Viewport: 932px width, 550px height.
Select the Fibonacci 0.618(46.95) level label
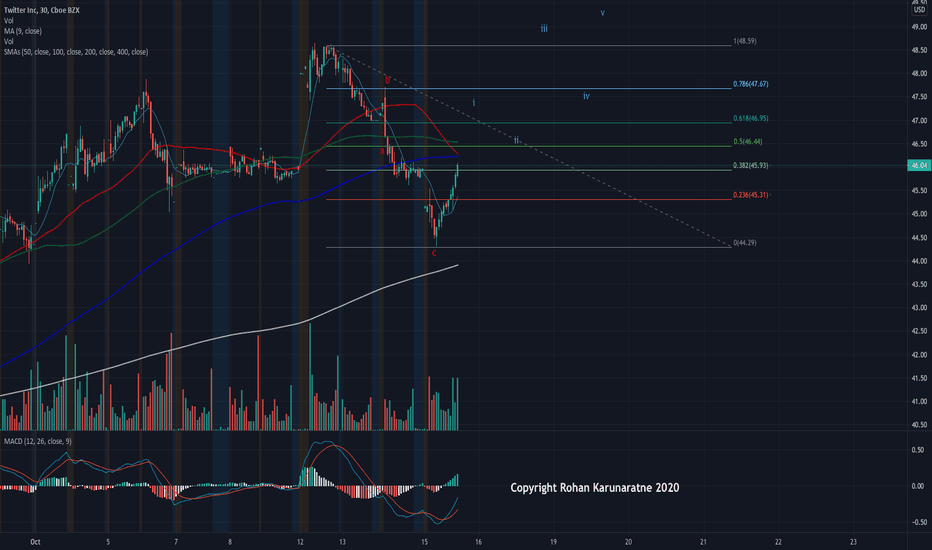click(751, 118)
